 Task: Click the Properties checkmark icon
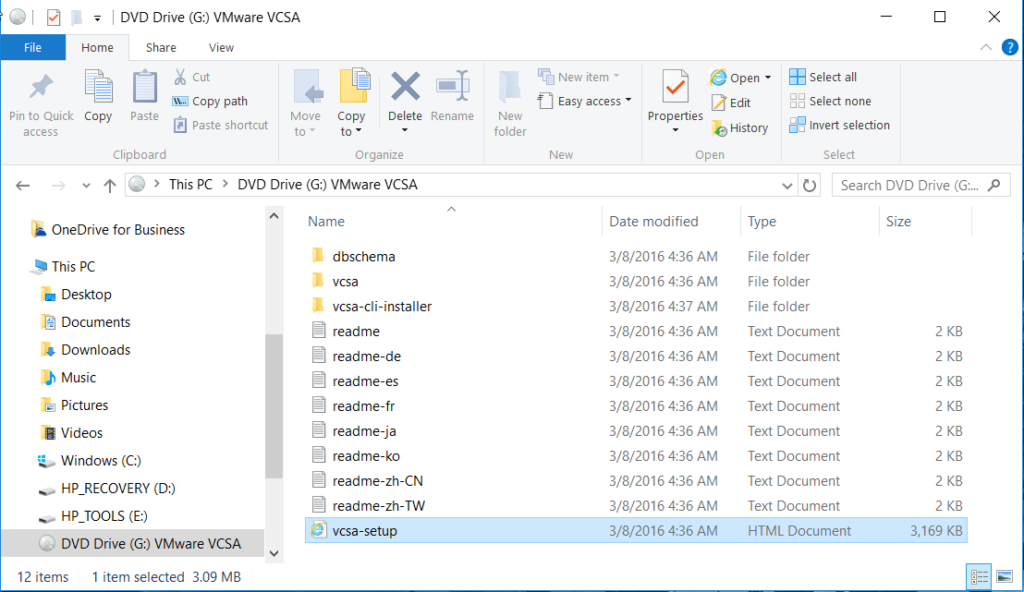pyautogui.click(x=675, y=87)
